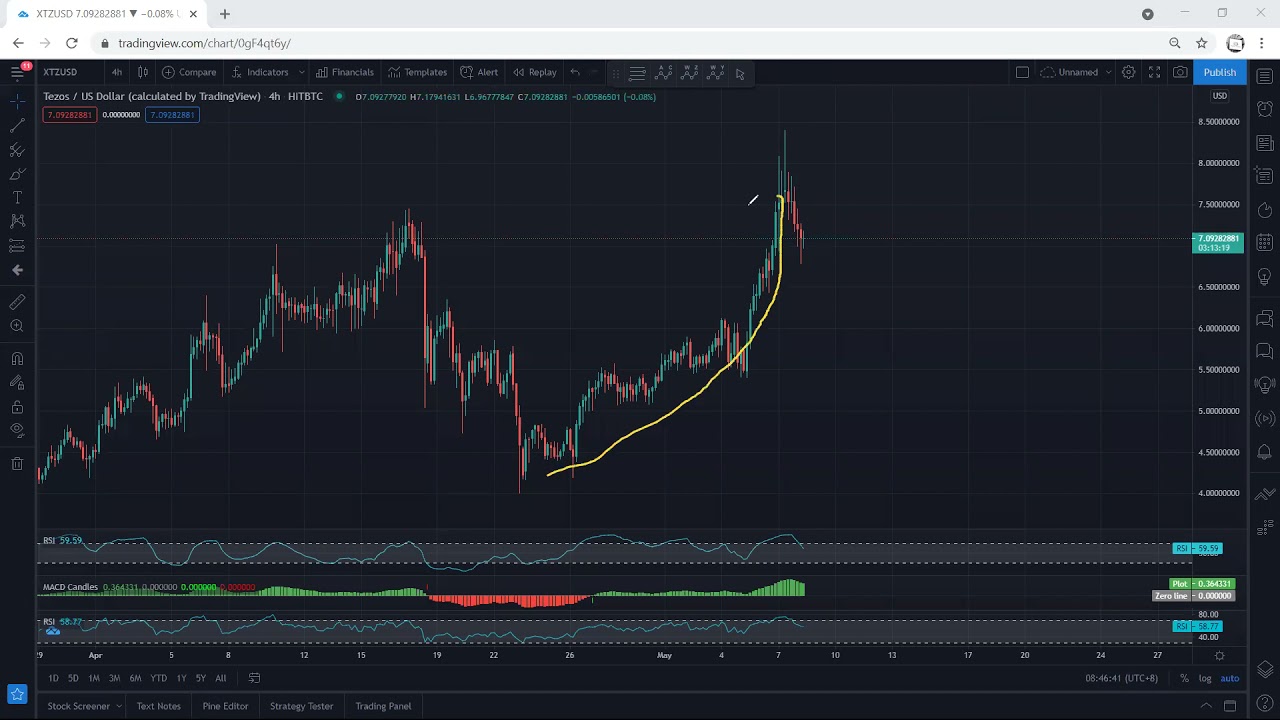Set date range to 1D
The height and width of the screenshot is (720, 1280).
coord(53,678)
